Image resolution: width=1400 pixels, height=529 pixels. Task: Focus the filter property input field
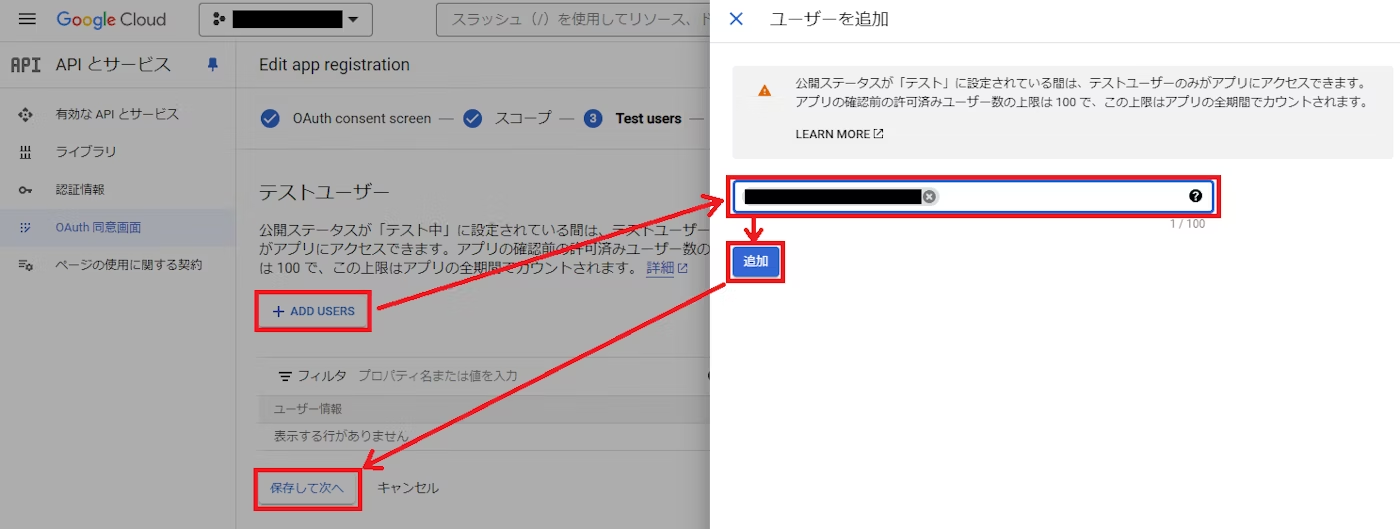(438, 376)
